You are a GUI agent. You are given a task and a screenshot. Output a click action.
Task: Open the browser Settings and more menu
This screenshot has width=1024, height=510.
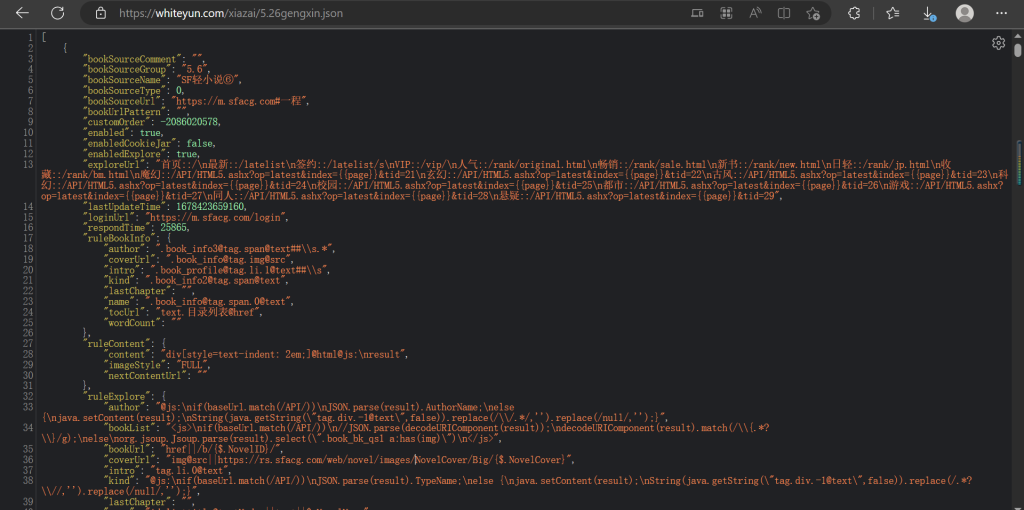(x=1001, y=13)
